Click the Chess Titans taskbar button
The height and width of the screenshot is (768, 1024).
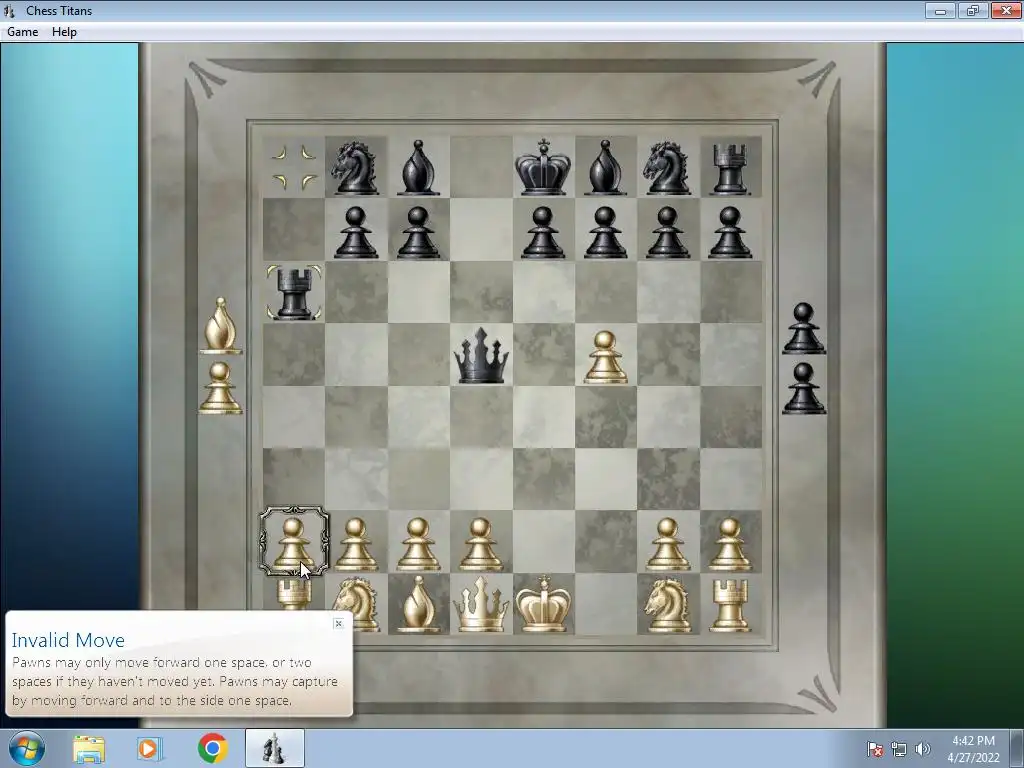point(275,748)
